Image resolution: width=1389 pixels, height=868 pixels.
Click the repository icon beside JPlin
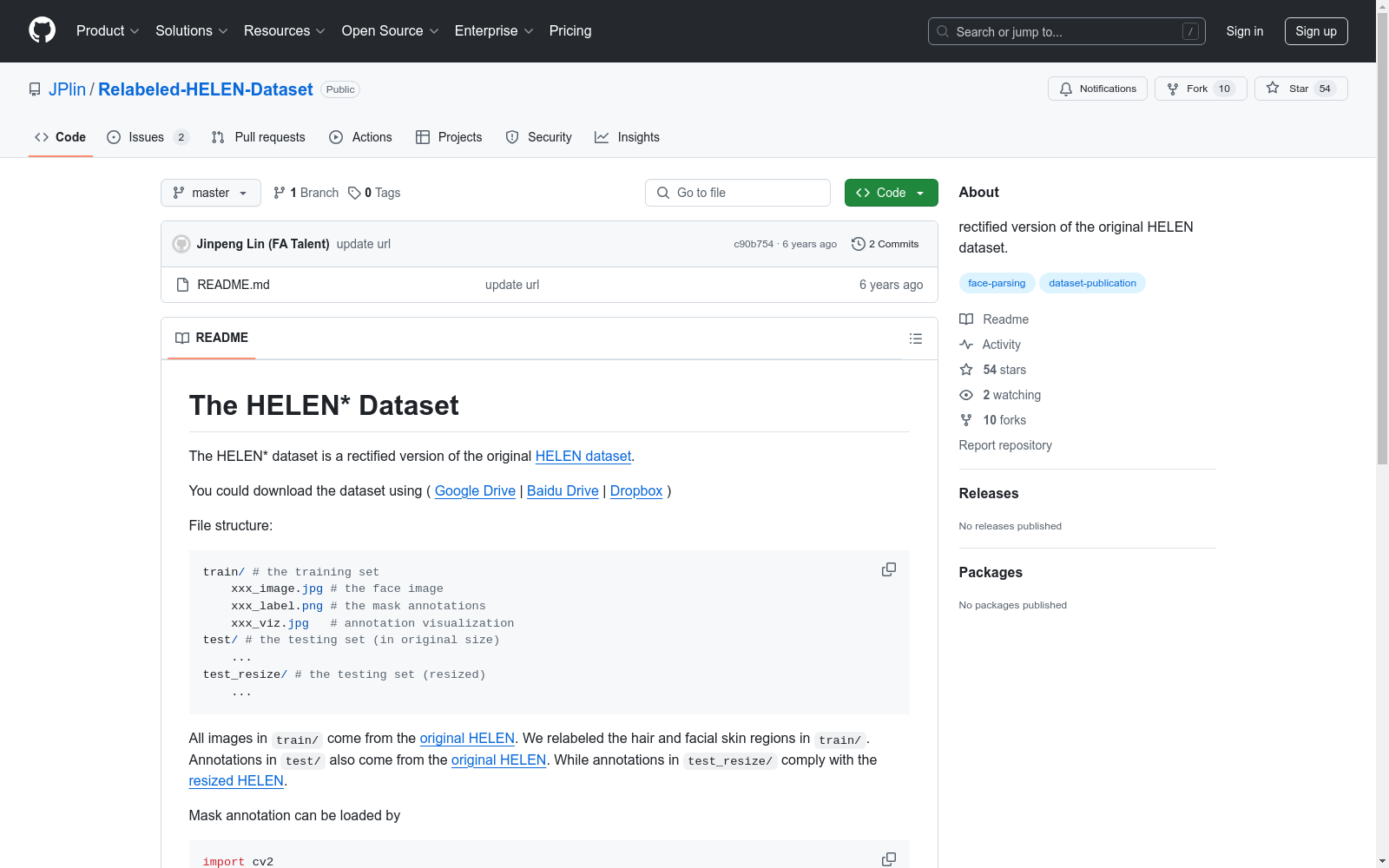click(x=35, y=89)
